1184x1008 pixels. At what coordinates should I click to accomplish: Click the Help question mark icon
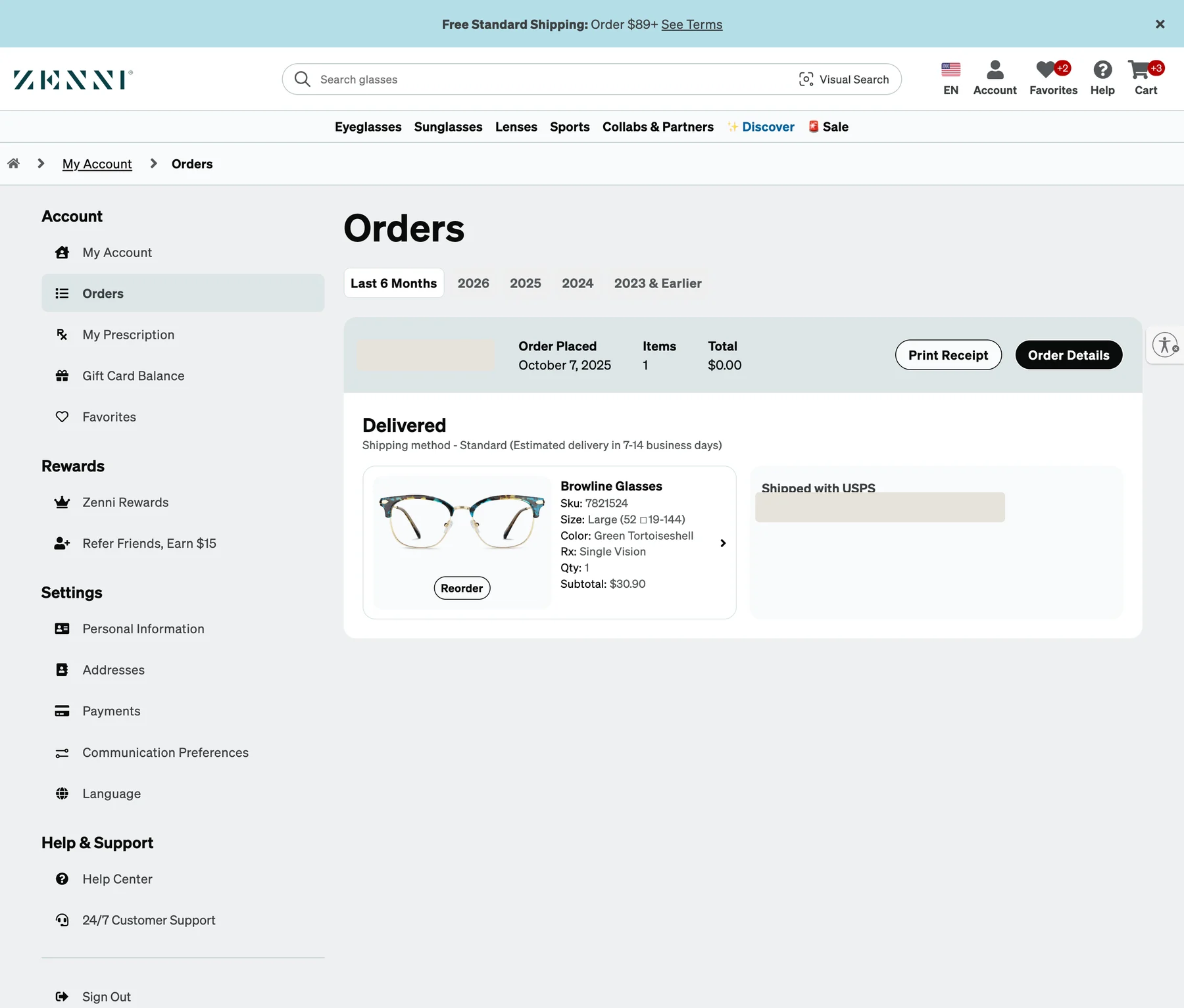[x=1102, y=70]
